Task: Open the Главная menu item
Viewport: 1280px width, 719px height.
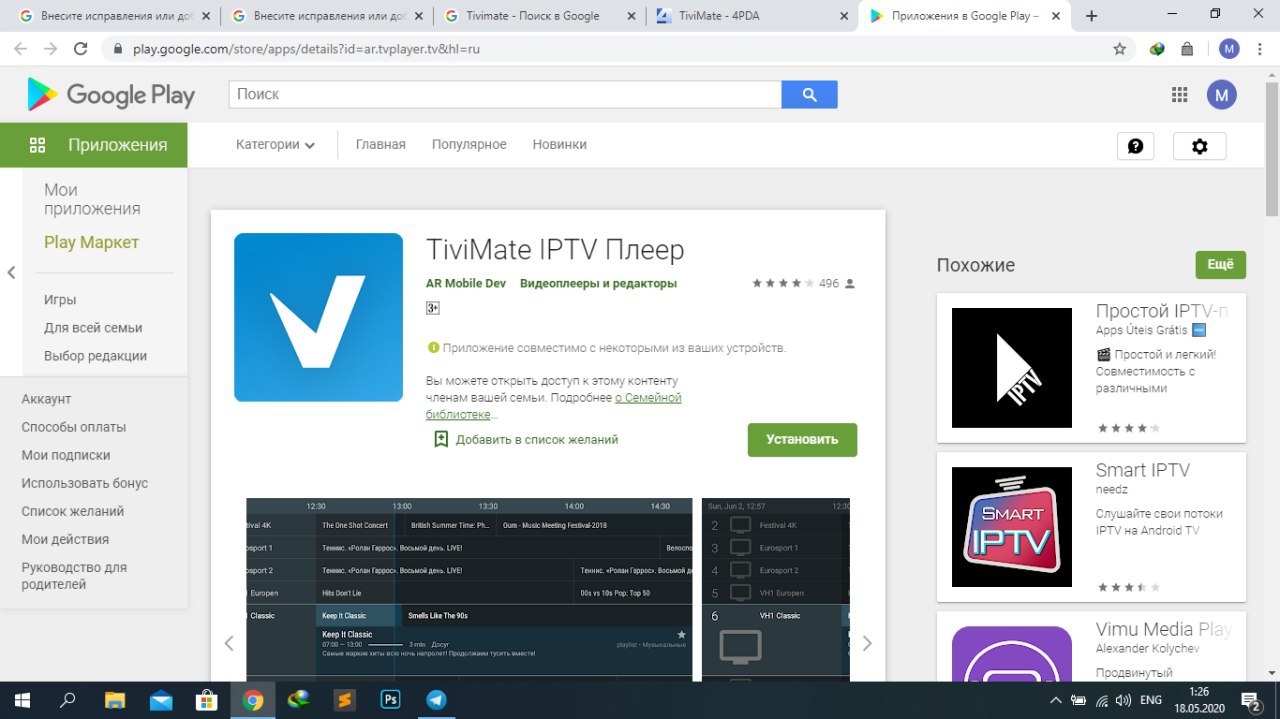Action: pyautogui.click(x=381, y=144)
